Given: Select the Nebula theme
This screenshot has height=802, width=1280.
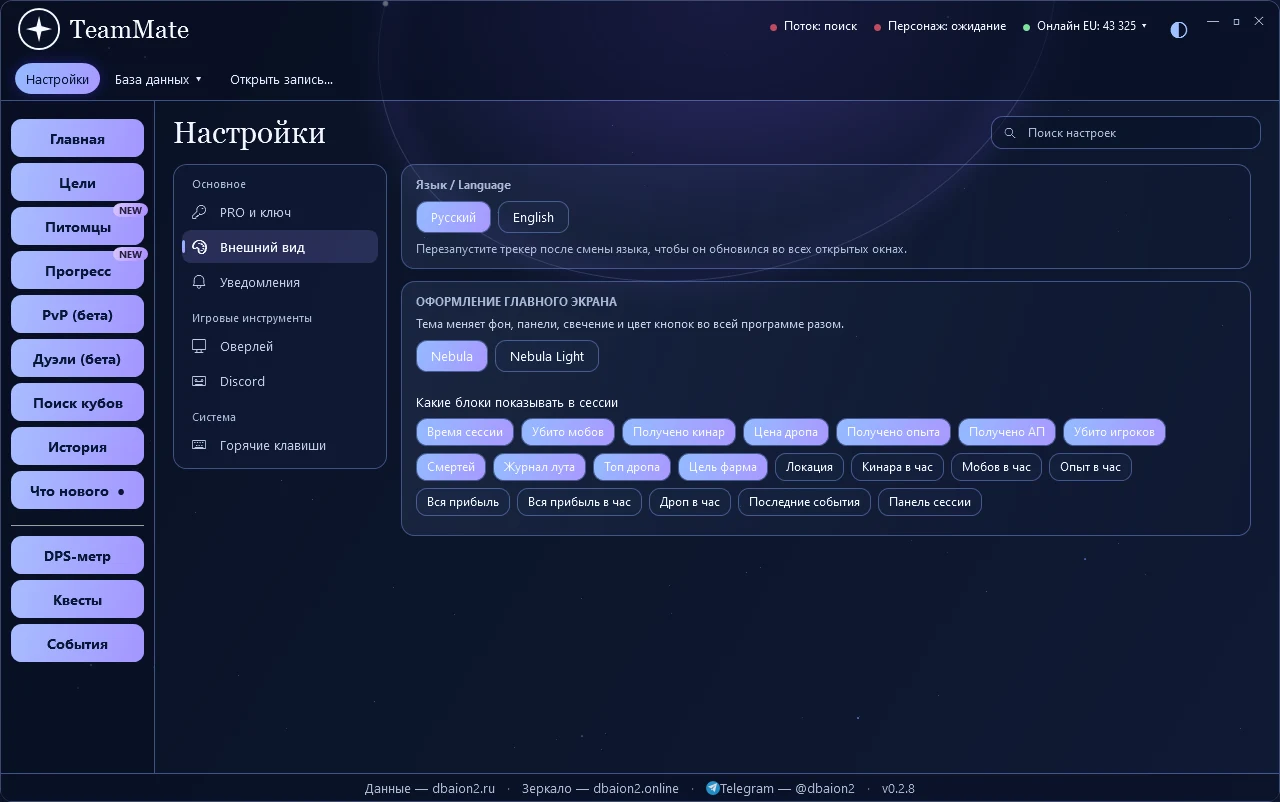Looking at the screenshot, I should click(452, 356).
